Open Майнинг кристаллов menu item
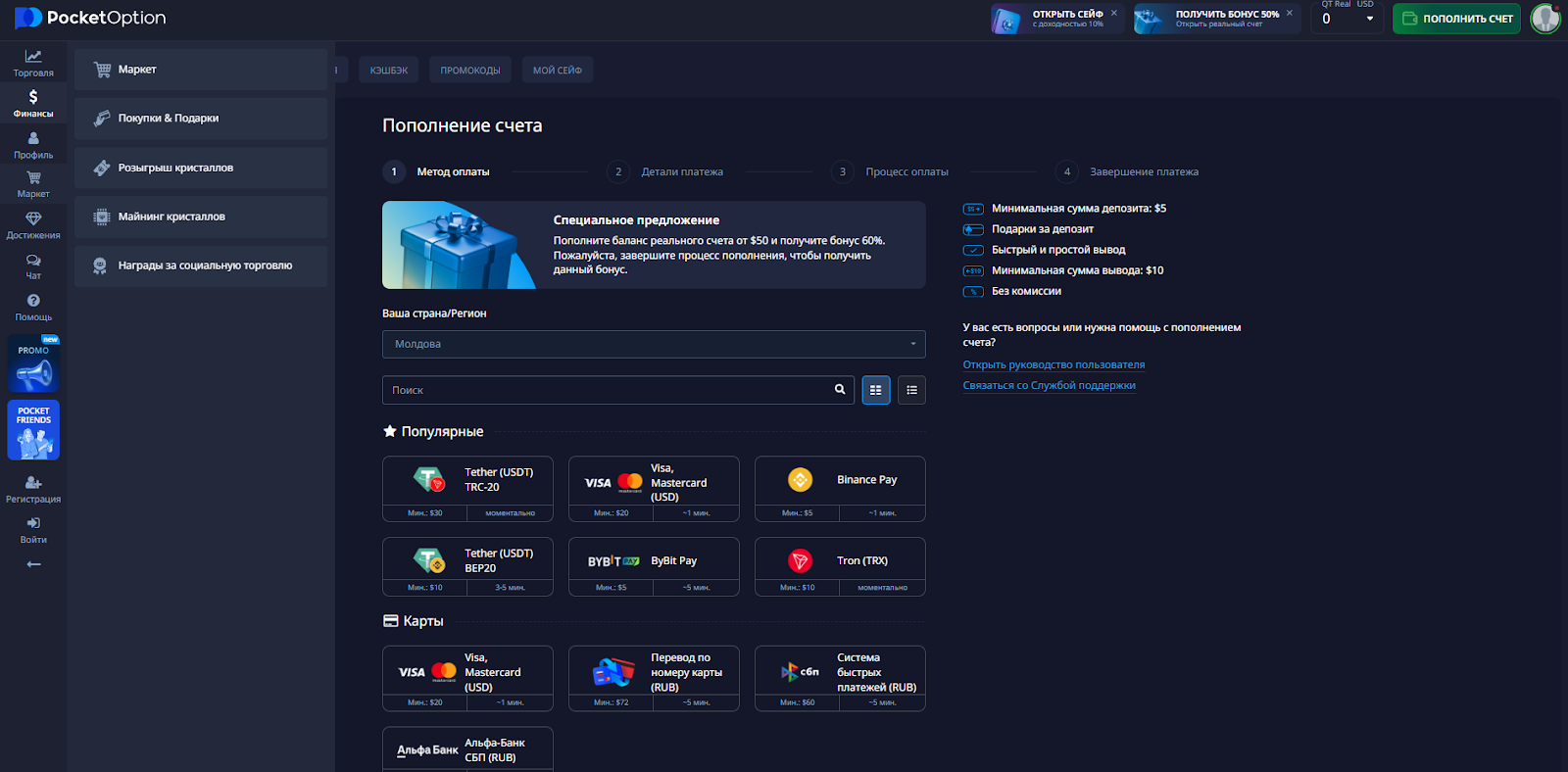 (x=201, y=217)
